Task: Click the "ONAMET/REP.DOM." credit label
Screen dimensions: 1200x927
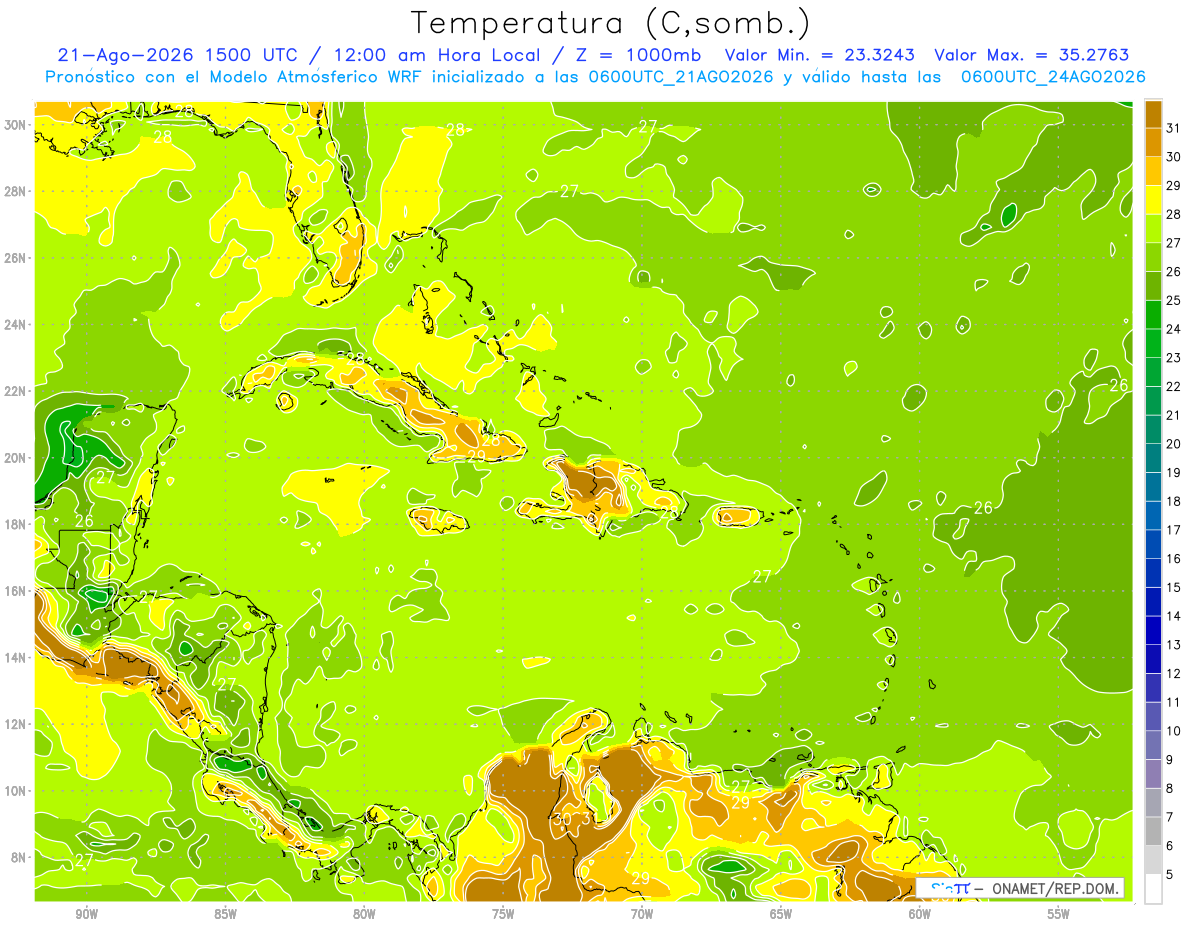Action: (1056, 888)
